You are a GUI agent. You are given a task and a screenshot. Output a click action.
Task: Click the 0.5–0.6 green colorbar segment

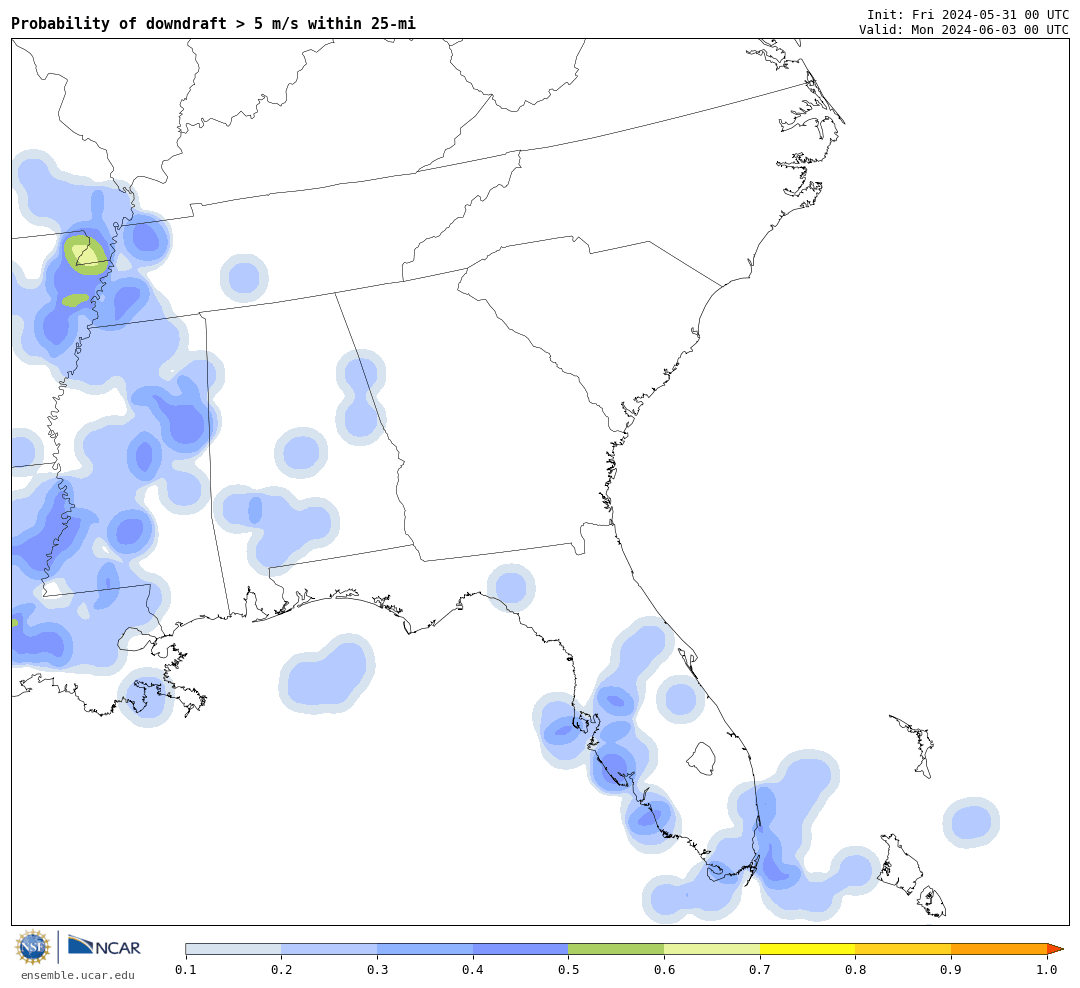(616, 949)
